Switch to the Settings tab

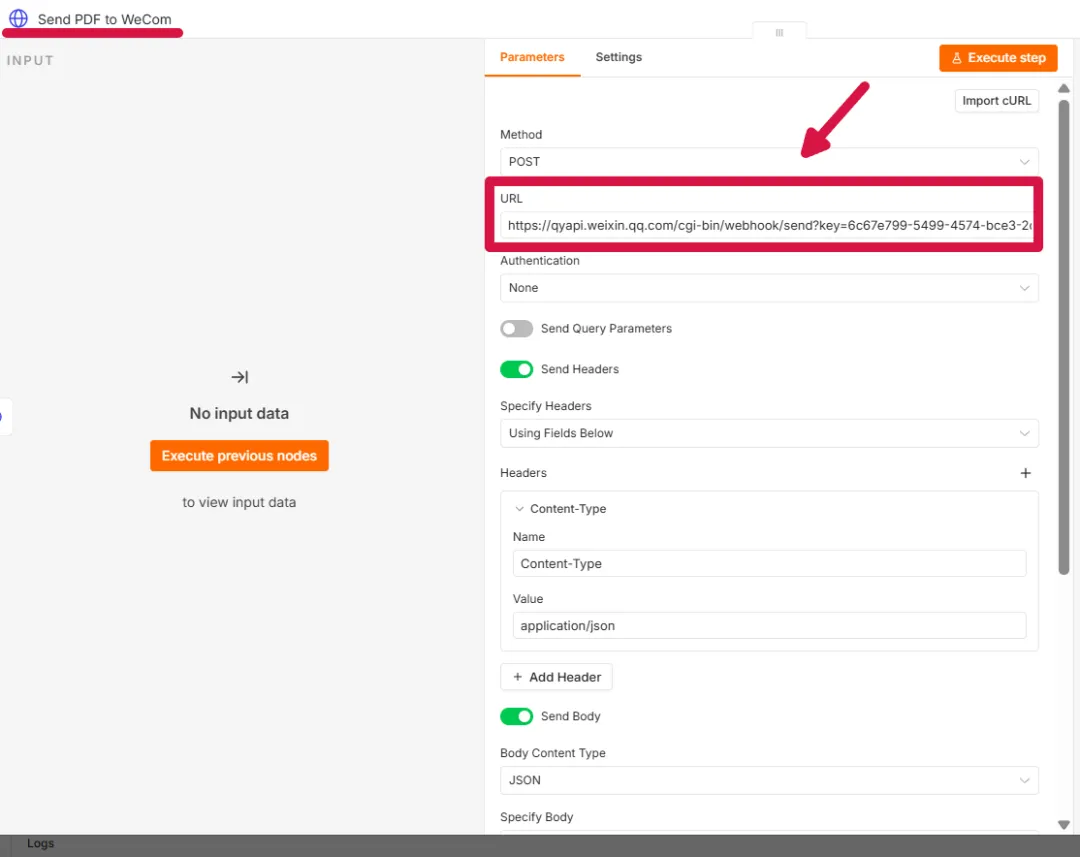pyautogui.click(x=619, y=57)
